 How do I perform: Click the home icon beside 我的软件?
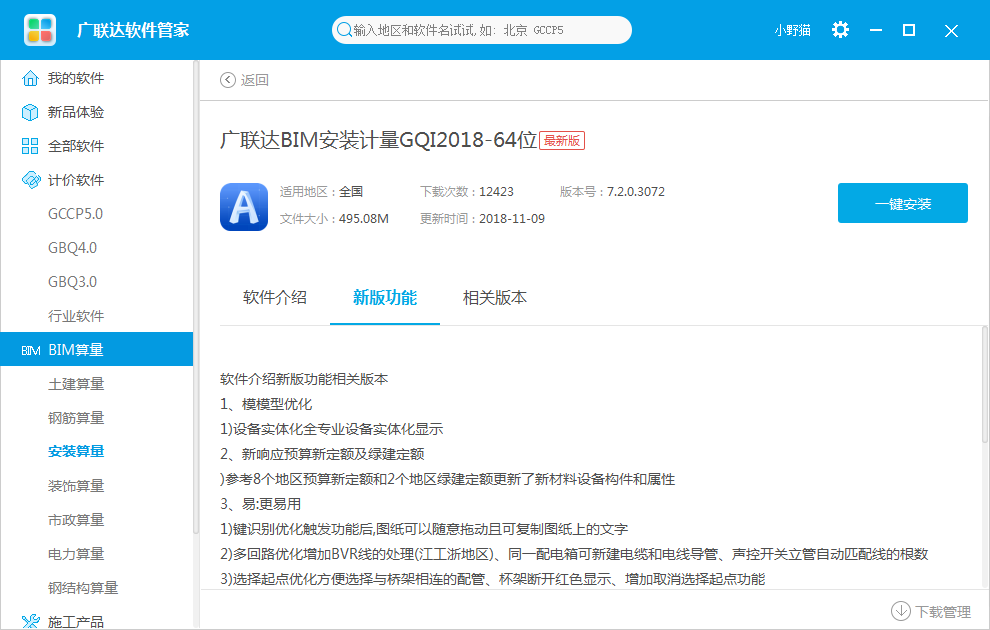[30, 78]
